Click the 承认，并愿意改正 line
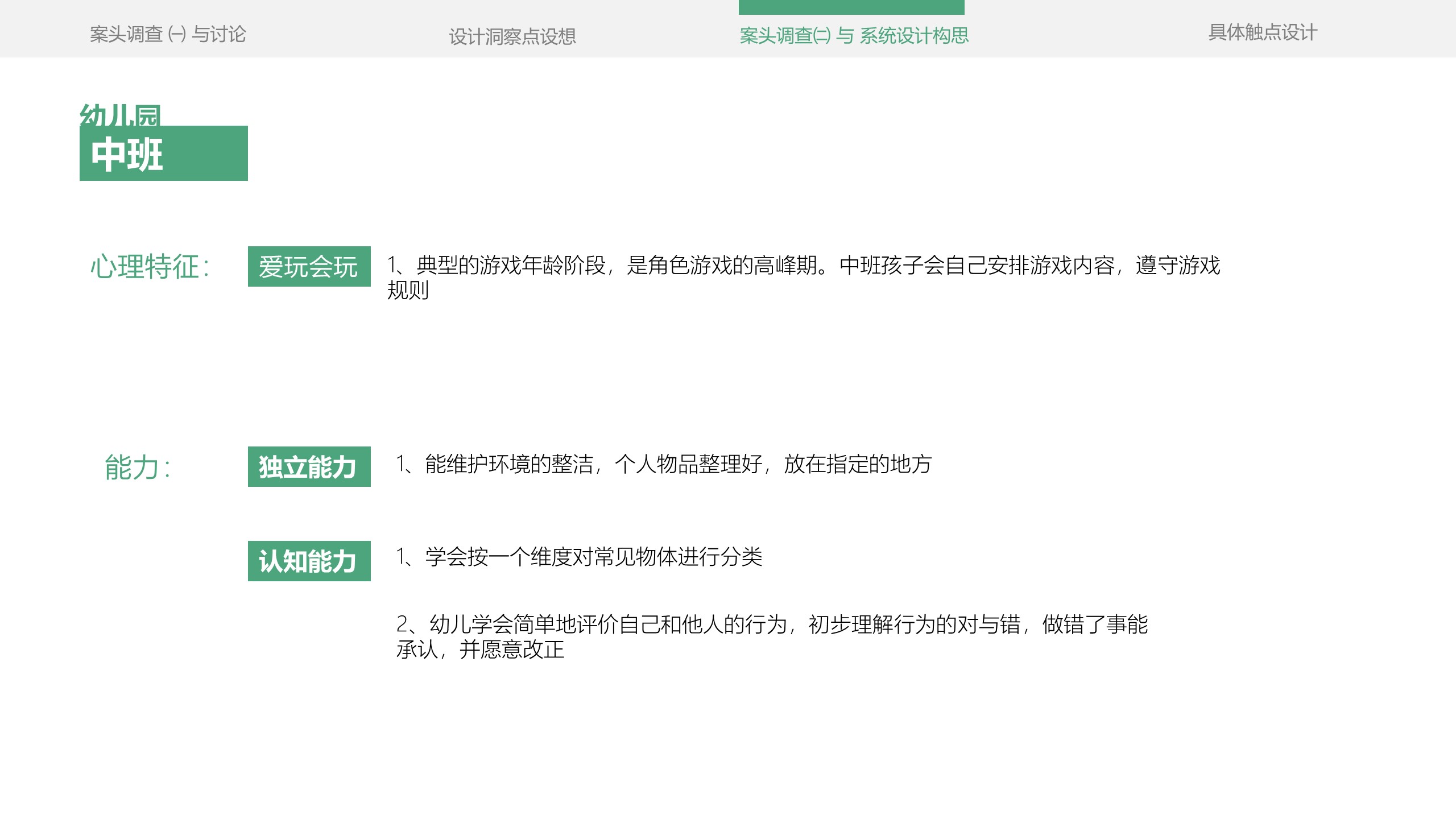This screenshot has height=819, width=1456. 480,650
